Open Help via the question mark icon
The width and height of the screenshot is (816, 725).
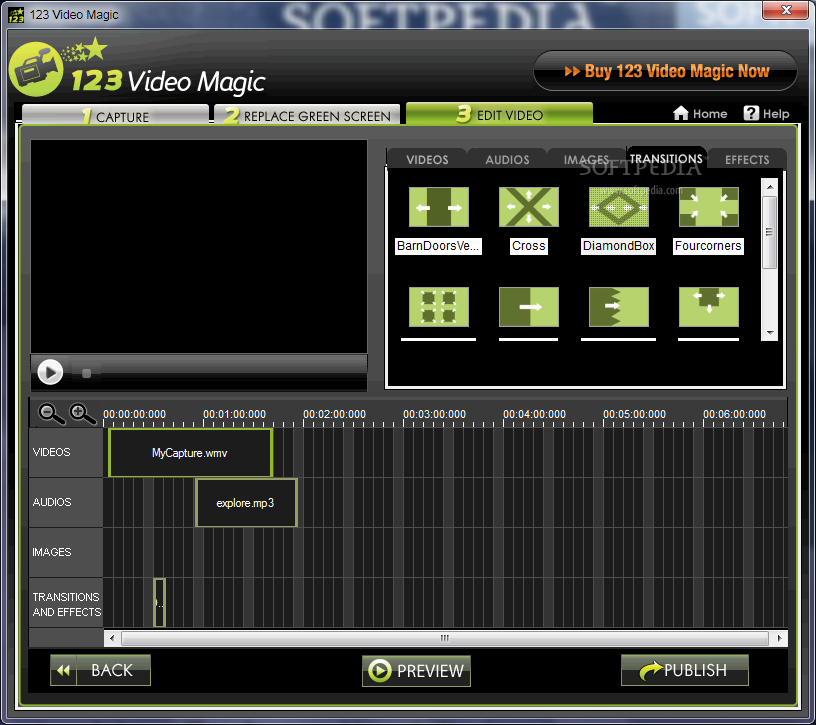click(x=751, y=113)
